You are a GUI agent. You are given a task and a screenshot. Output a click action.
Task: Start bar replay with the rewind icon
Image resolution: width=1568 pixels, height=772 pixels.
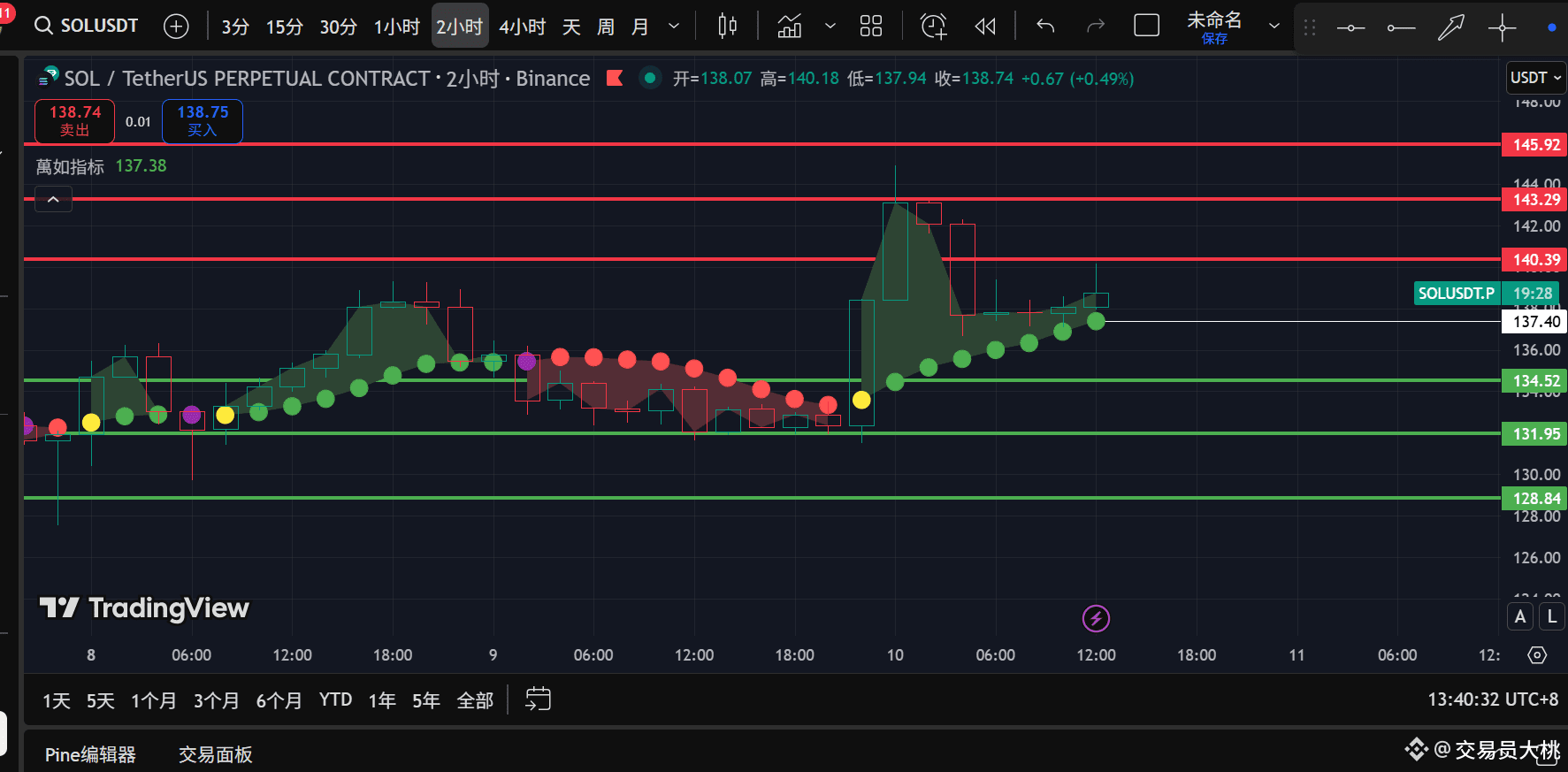pos(985,27)
